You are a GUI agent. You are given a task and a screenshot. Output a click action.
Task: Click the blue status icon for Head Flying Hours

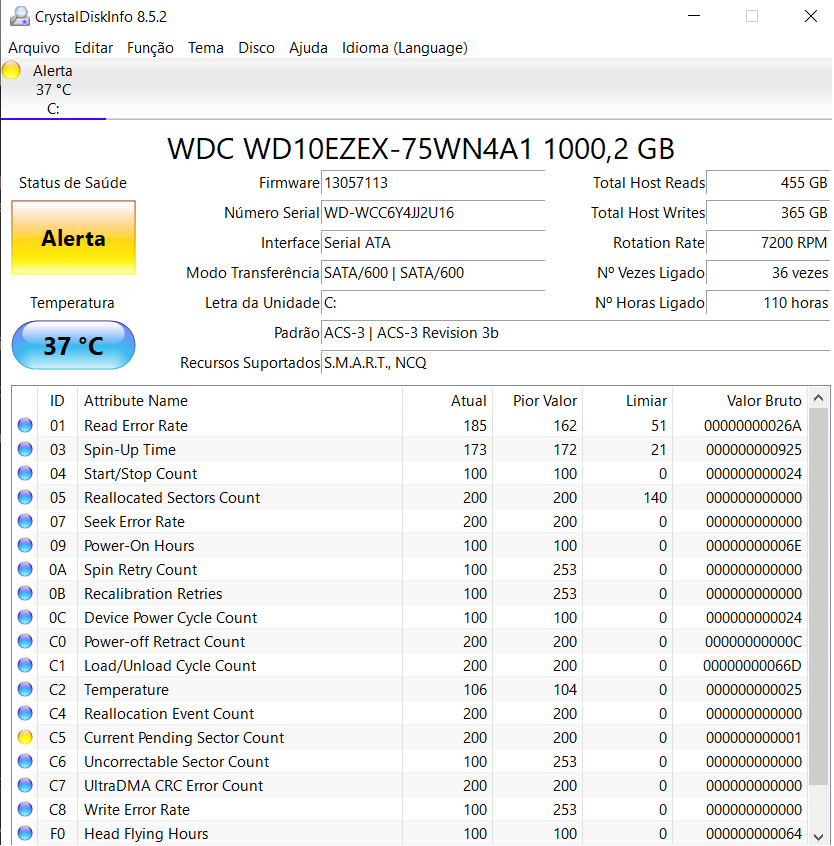[25, 834]
